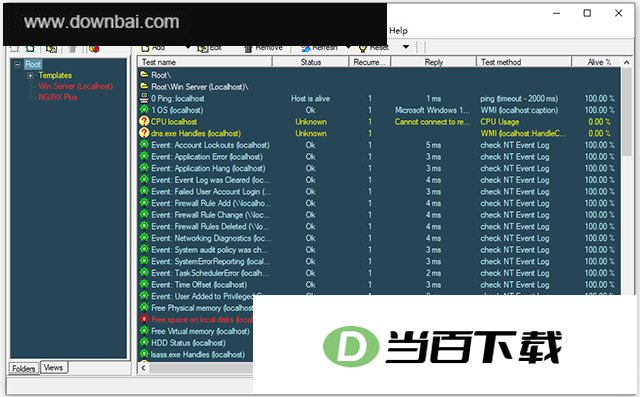Click the Free Physical memory status icon
Viewport: 640px width, 397px height.
point(144,307)
